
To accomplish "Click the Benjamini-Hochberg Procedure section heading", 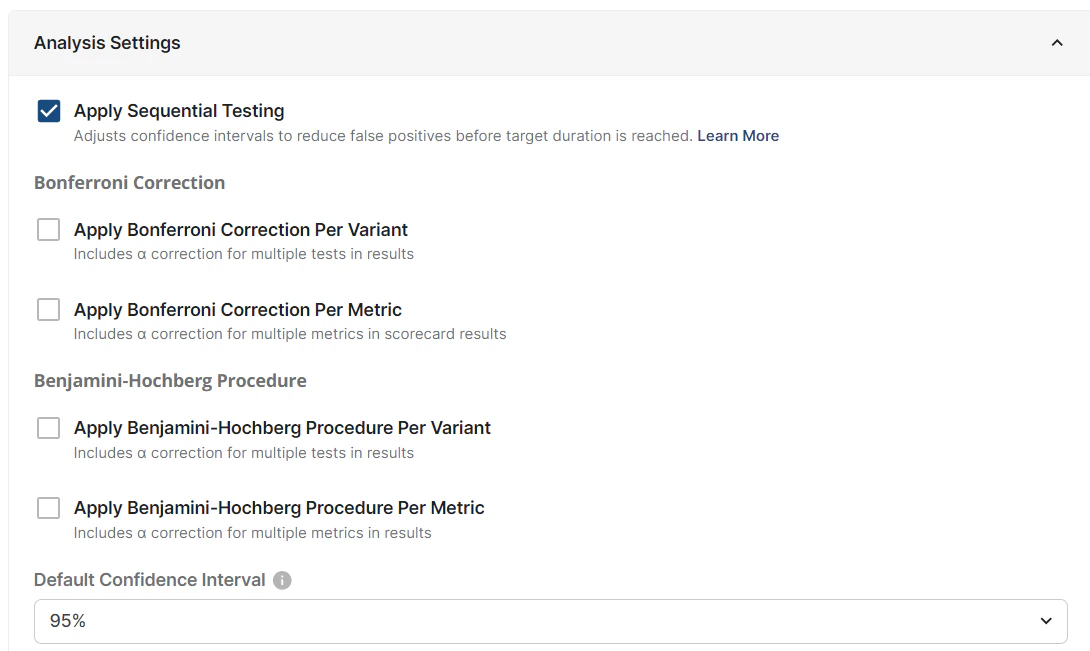I will [x=171, y=380].
